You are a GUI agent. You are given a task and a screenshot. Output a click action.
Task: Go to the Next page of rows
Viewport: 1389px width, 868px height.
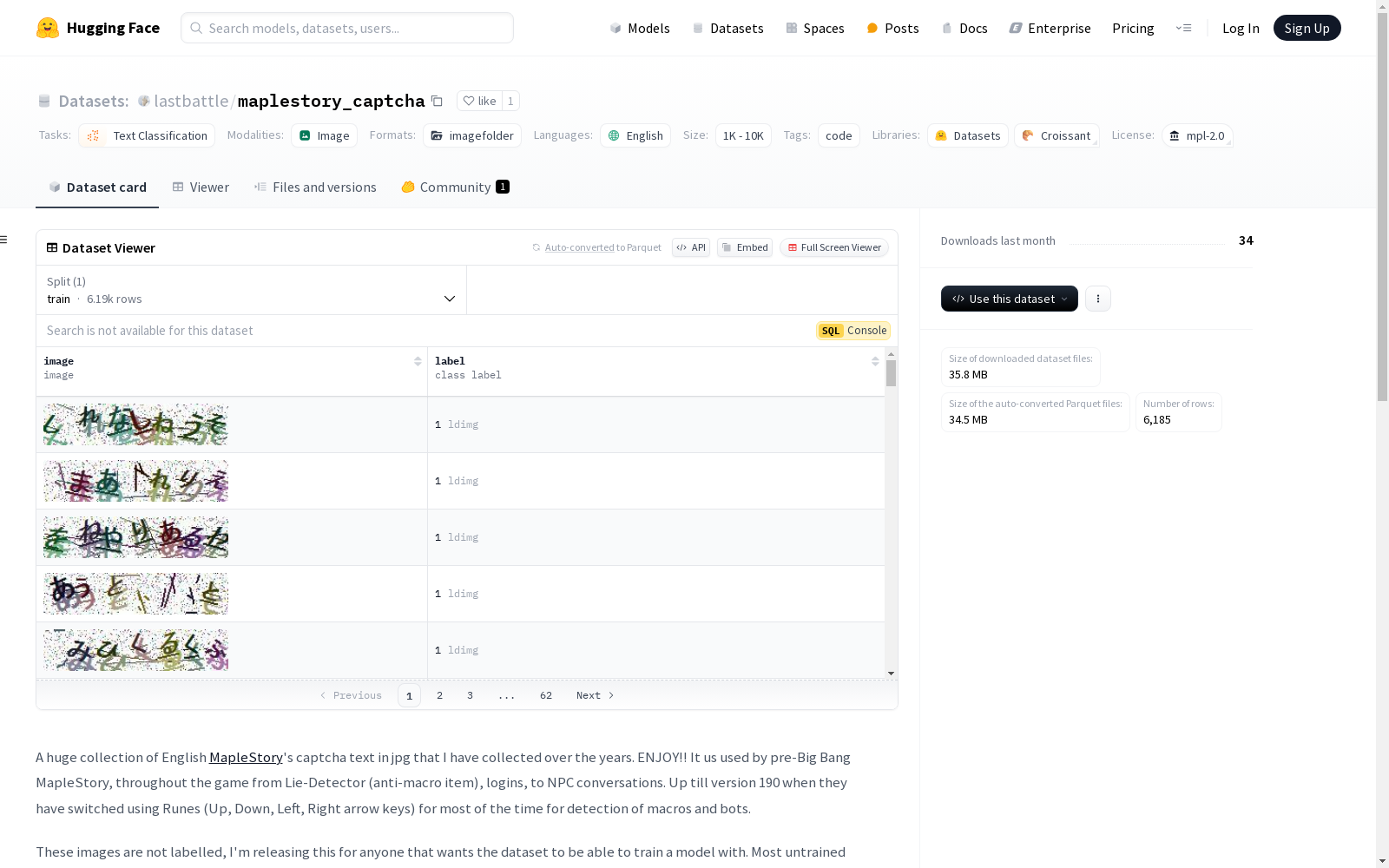coord(596,695)
